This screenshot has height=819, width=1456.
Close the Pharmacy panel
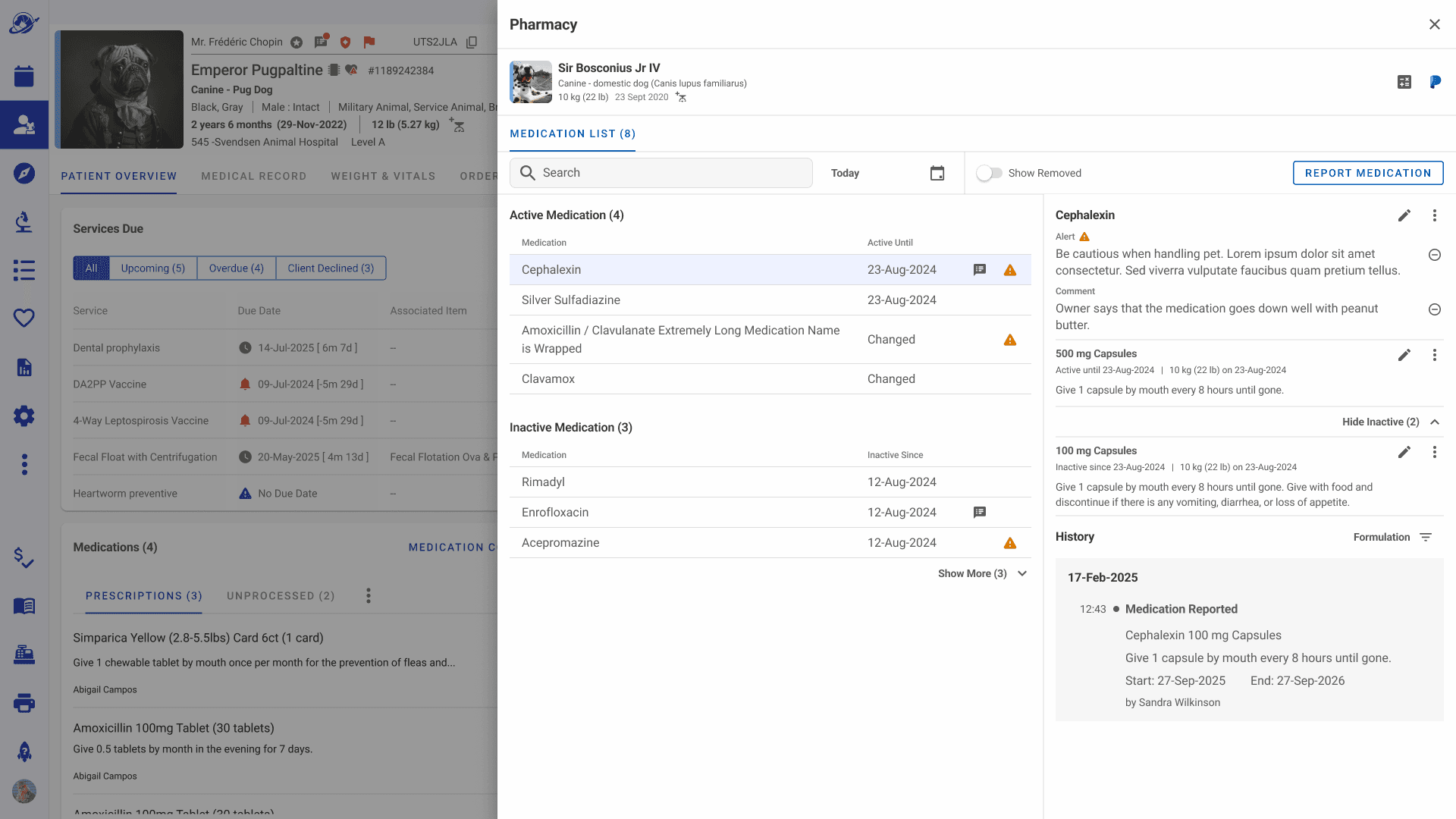click(x=1434, y=24)
